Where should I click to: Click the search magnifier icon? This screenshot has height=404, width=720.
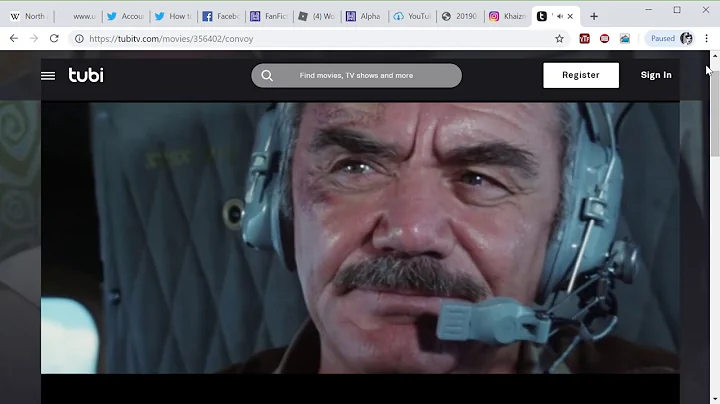267,75
